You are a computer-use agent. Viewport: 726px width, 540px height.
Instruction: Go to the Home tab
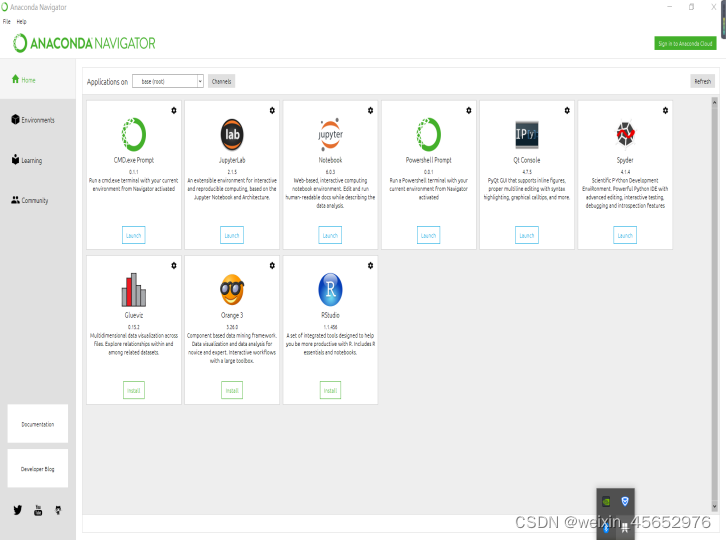[38, 80]
